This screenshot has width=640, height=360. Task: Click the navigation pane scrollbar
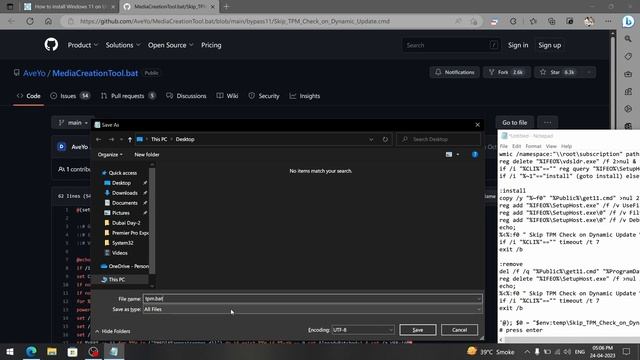pyautogui.click(x=152, y=220)
